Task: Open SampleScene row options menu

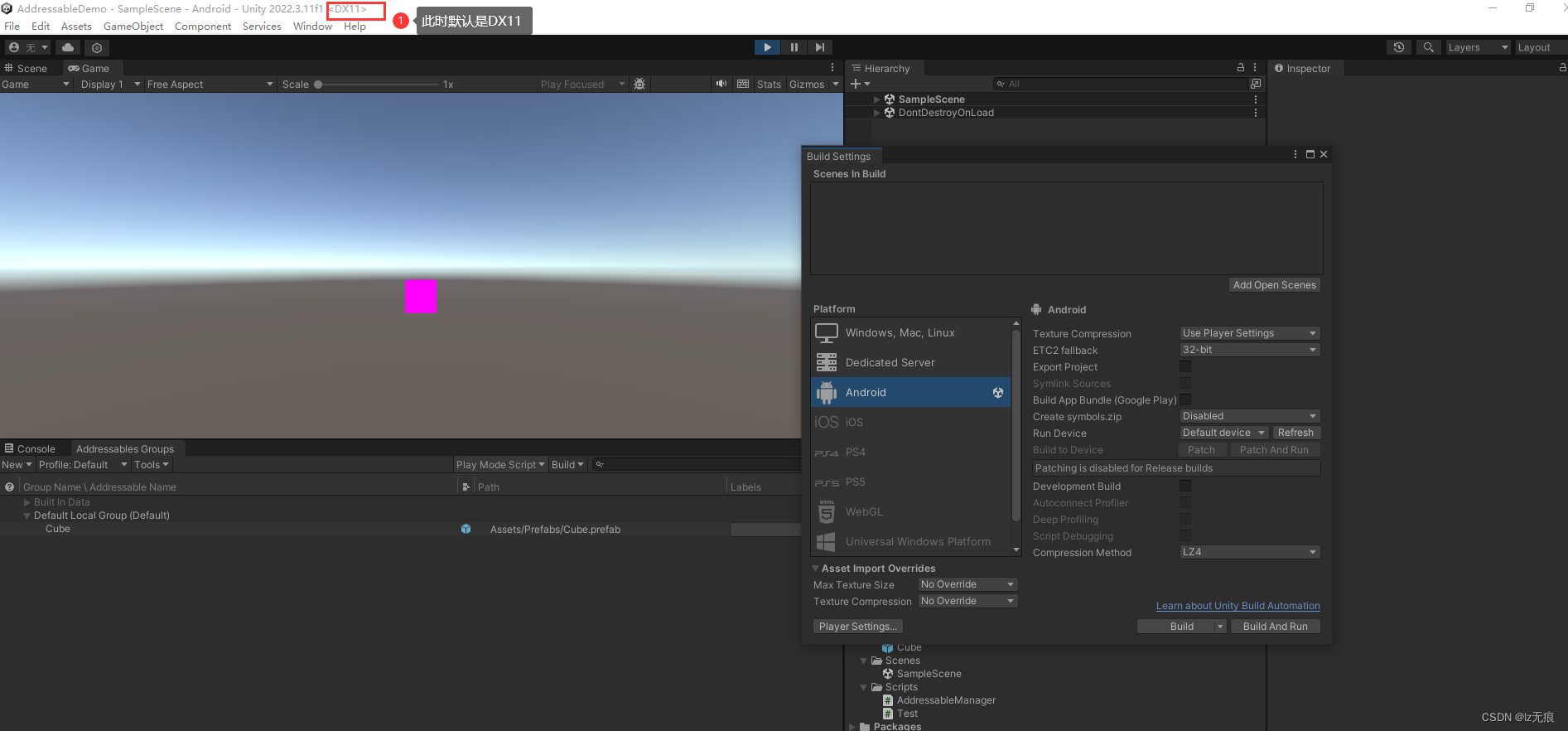Action: 1256,99
